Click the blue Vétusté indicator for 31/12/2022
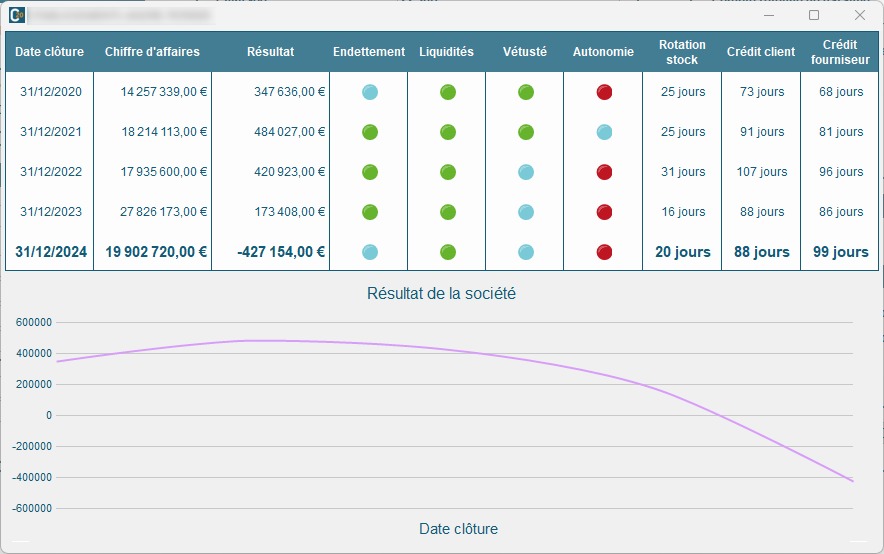884x554 pixels. [526, 172]
